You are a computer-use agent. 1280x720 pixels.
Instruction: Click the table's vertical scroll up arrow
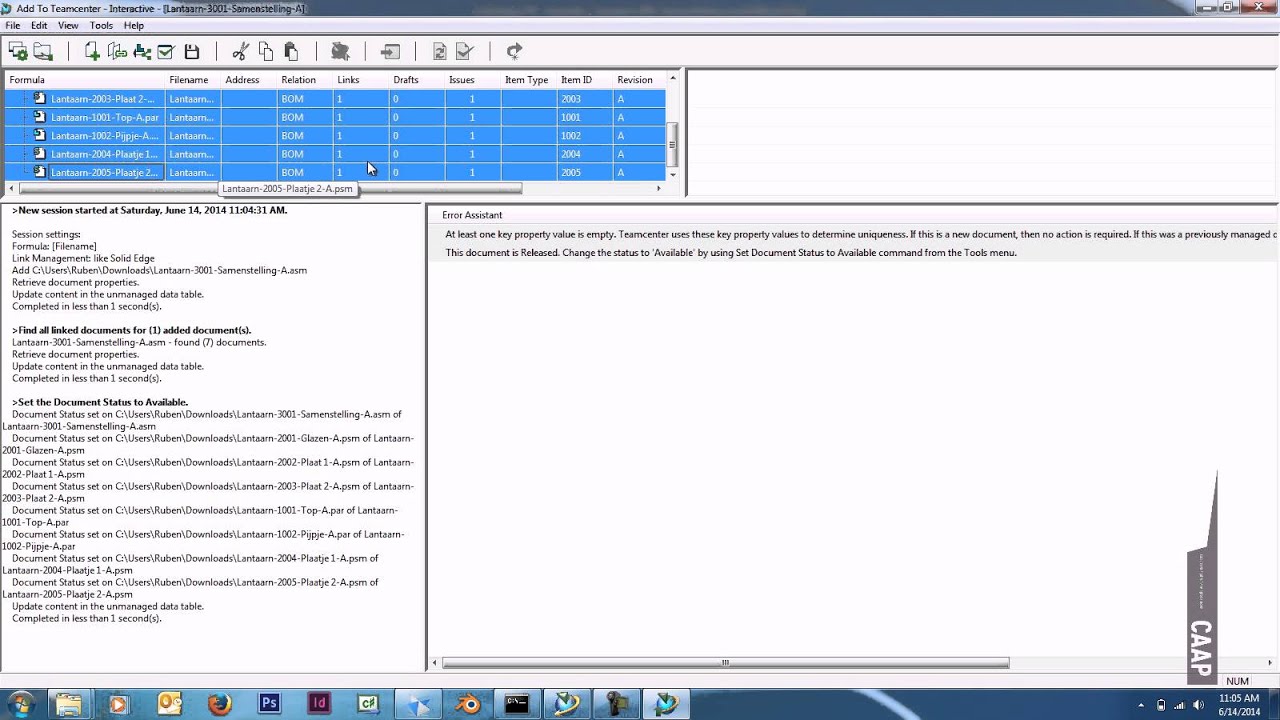coord(673,78)
